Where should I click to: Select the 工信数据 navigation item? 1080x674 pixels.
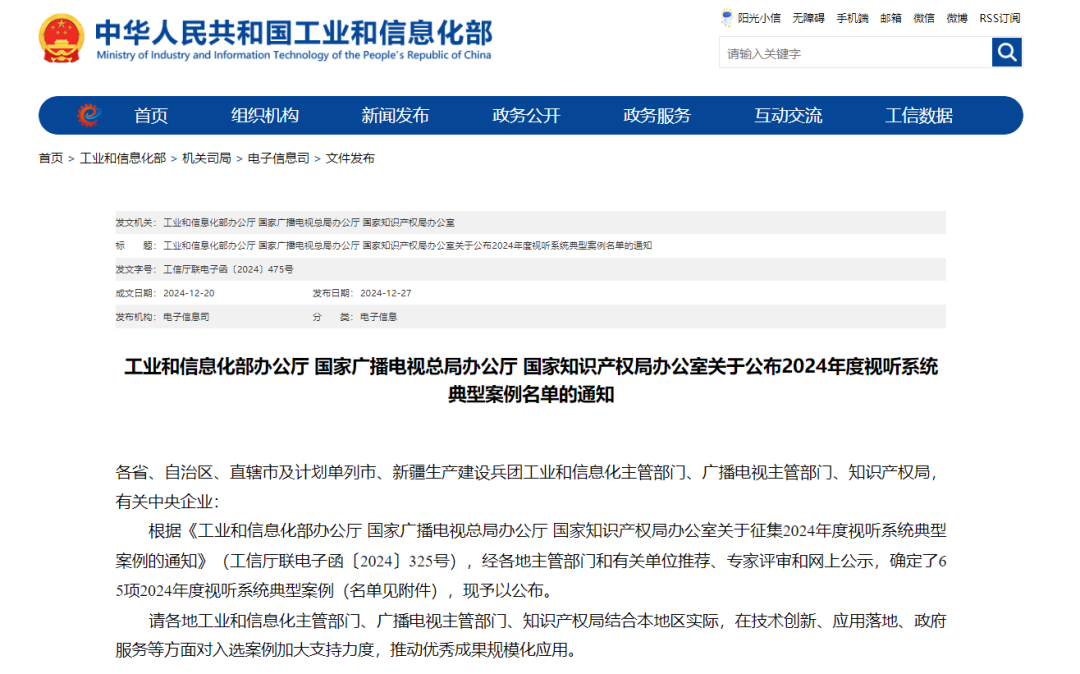tap(919, 115)
